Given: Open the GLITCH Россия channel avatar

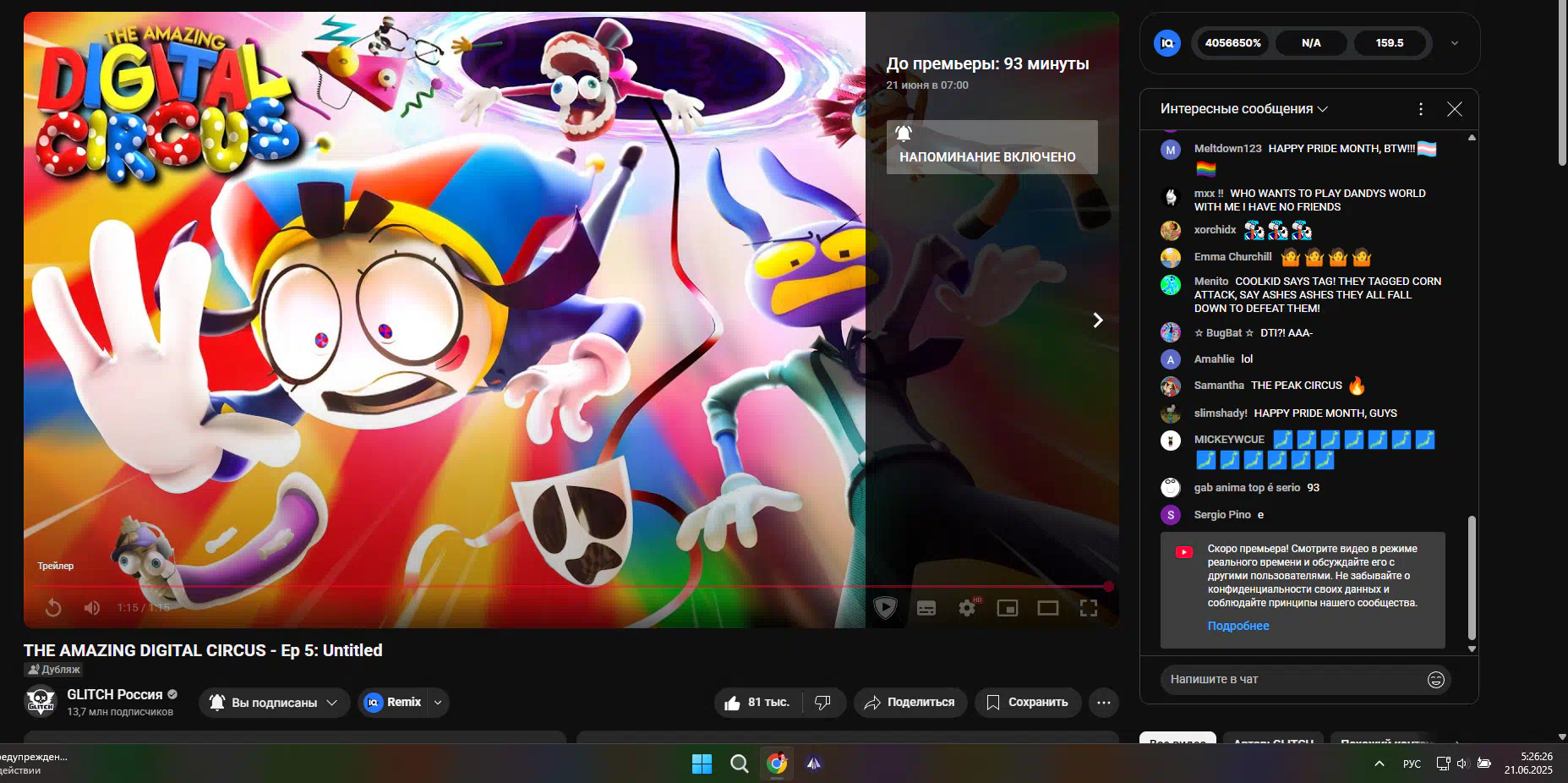Looking at the screenshot, I should [41, 702].
